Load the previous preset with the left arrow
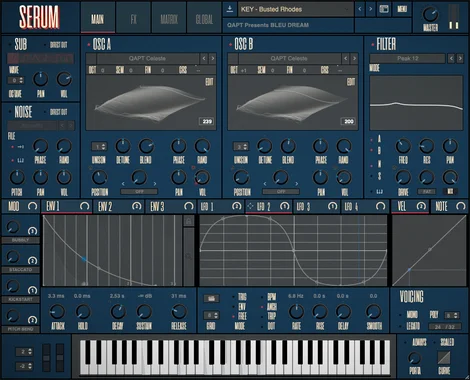The width and height of the screenshot is (470, 380). pos(360,9)
